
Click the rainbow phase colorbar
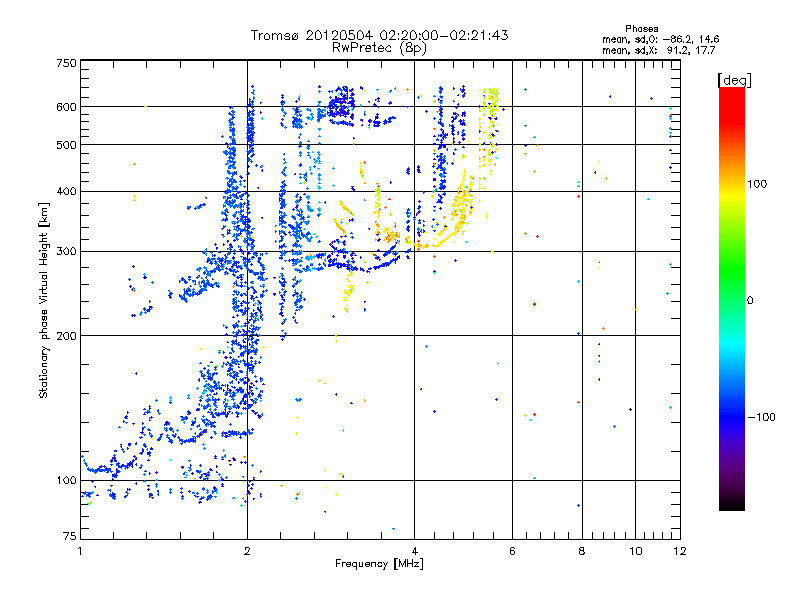732,299
